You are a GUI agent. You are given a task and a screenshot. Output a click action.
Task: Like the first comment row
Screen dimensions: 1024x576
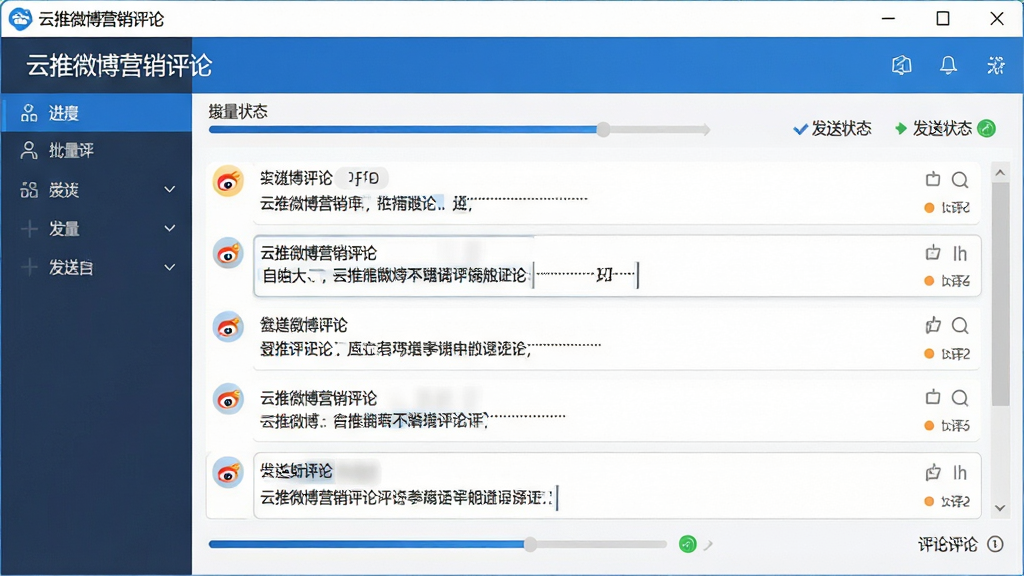click(x=933, y=179)
